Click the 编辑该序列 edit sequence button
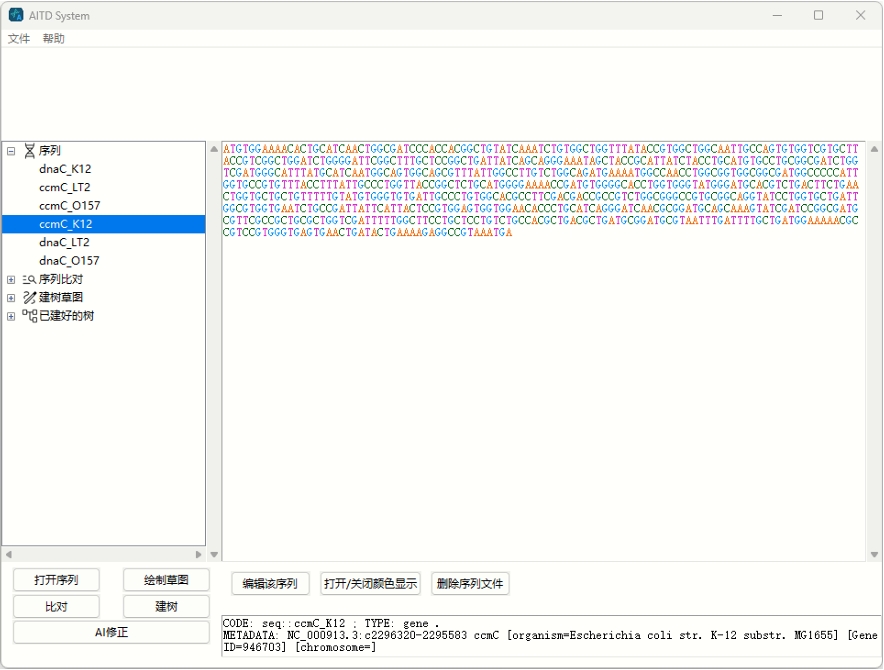Screen dimensions: 884x670 coord(269,583)
